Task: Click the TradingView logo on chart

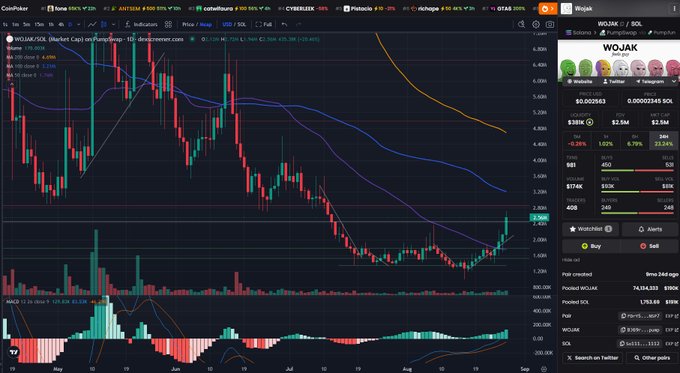Action: [x=14, y=352]
